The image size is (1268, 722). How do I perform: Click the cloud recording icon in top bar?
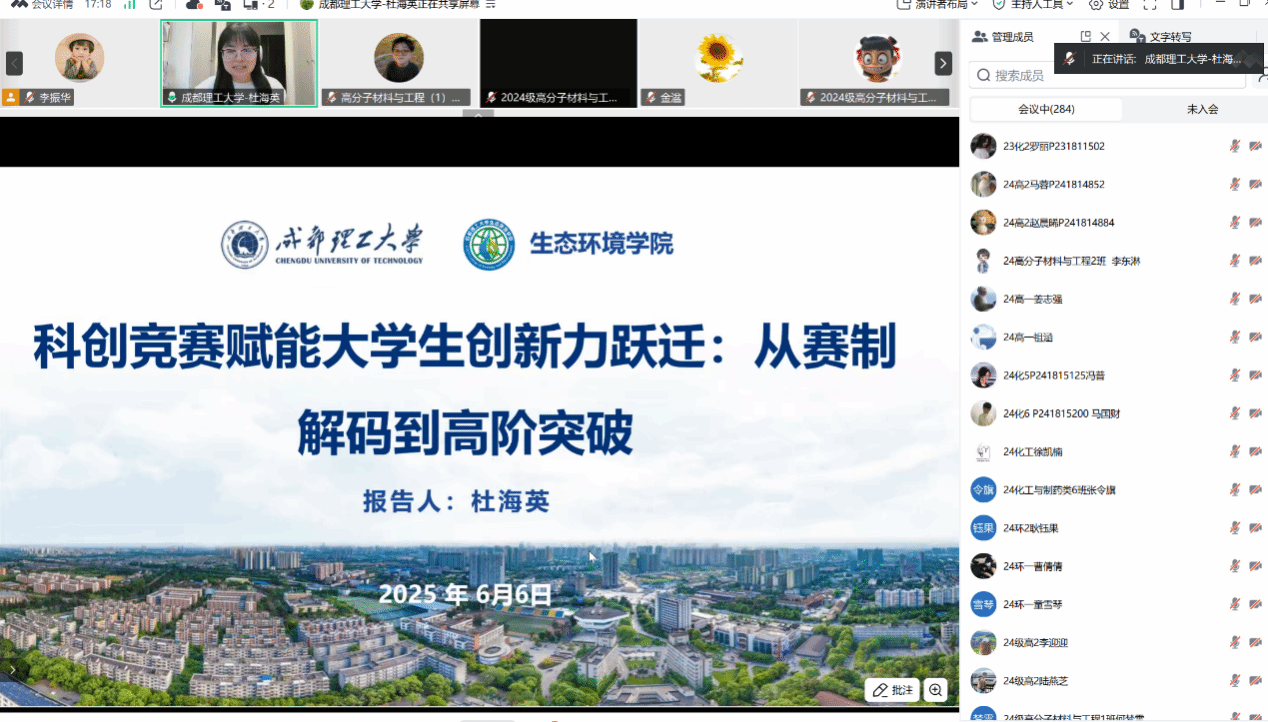[x=195, y=6]
